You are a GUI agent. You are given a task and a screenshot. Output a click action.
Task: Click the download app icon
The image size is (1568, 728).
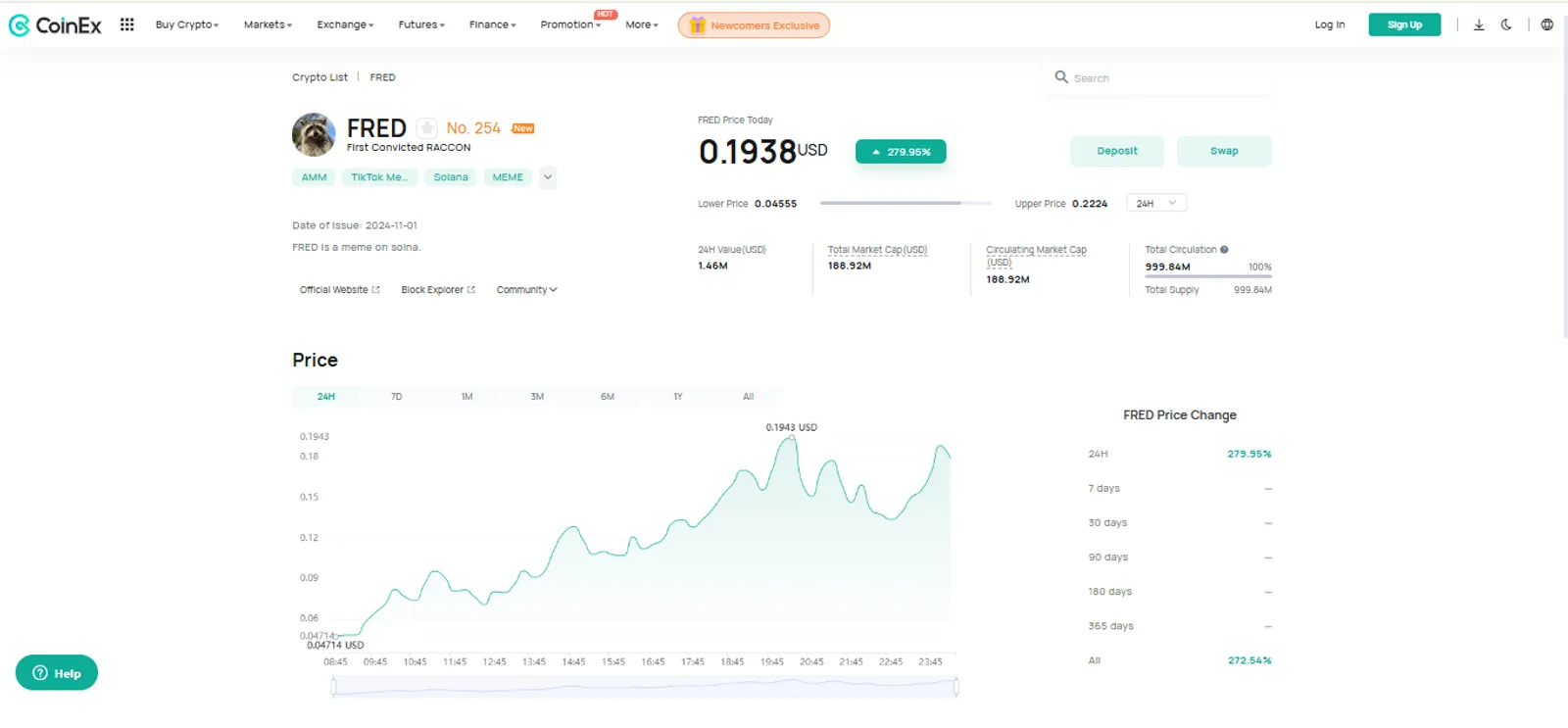pos(1479,24)
